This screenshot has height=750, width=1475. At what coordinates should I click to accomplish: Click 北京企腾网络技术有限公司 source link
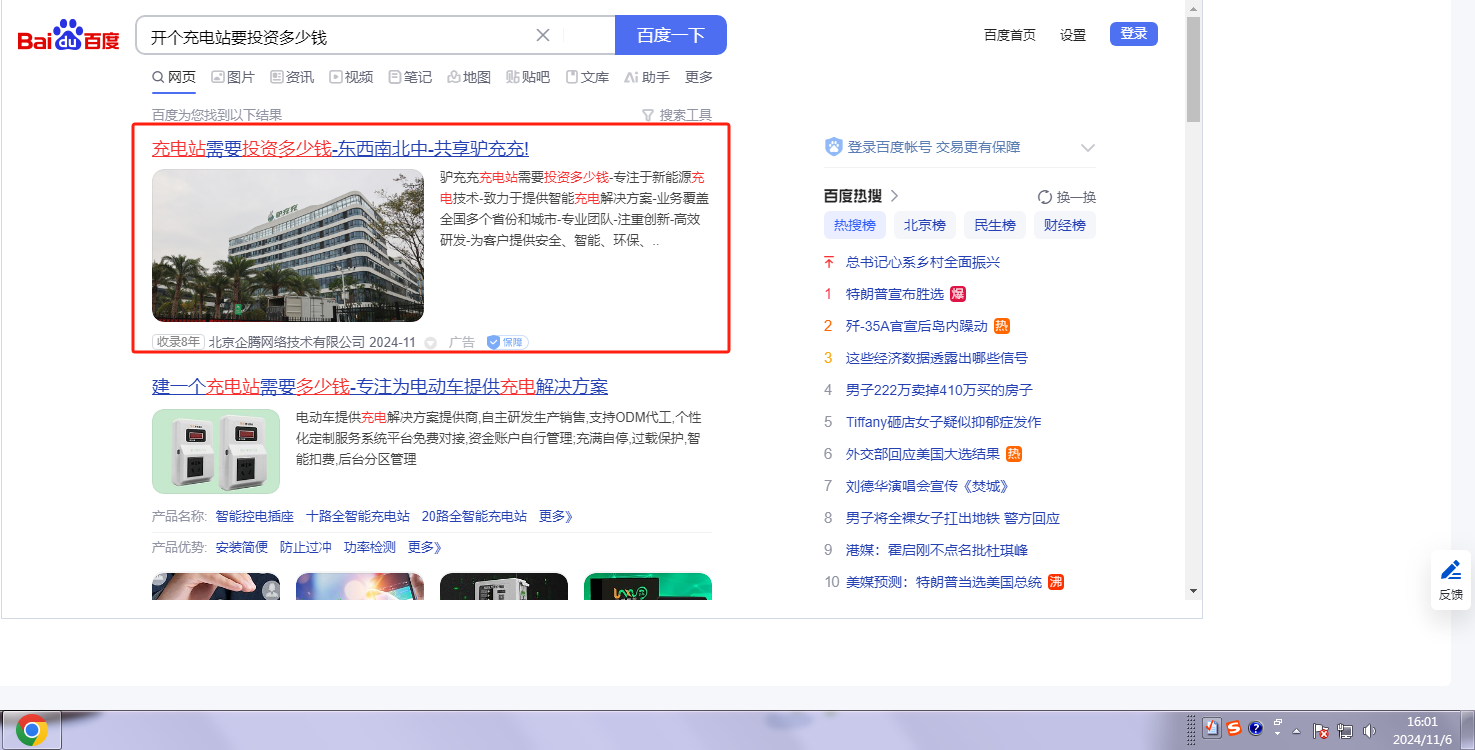pyautogui.click(x=287, y=342)
